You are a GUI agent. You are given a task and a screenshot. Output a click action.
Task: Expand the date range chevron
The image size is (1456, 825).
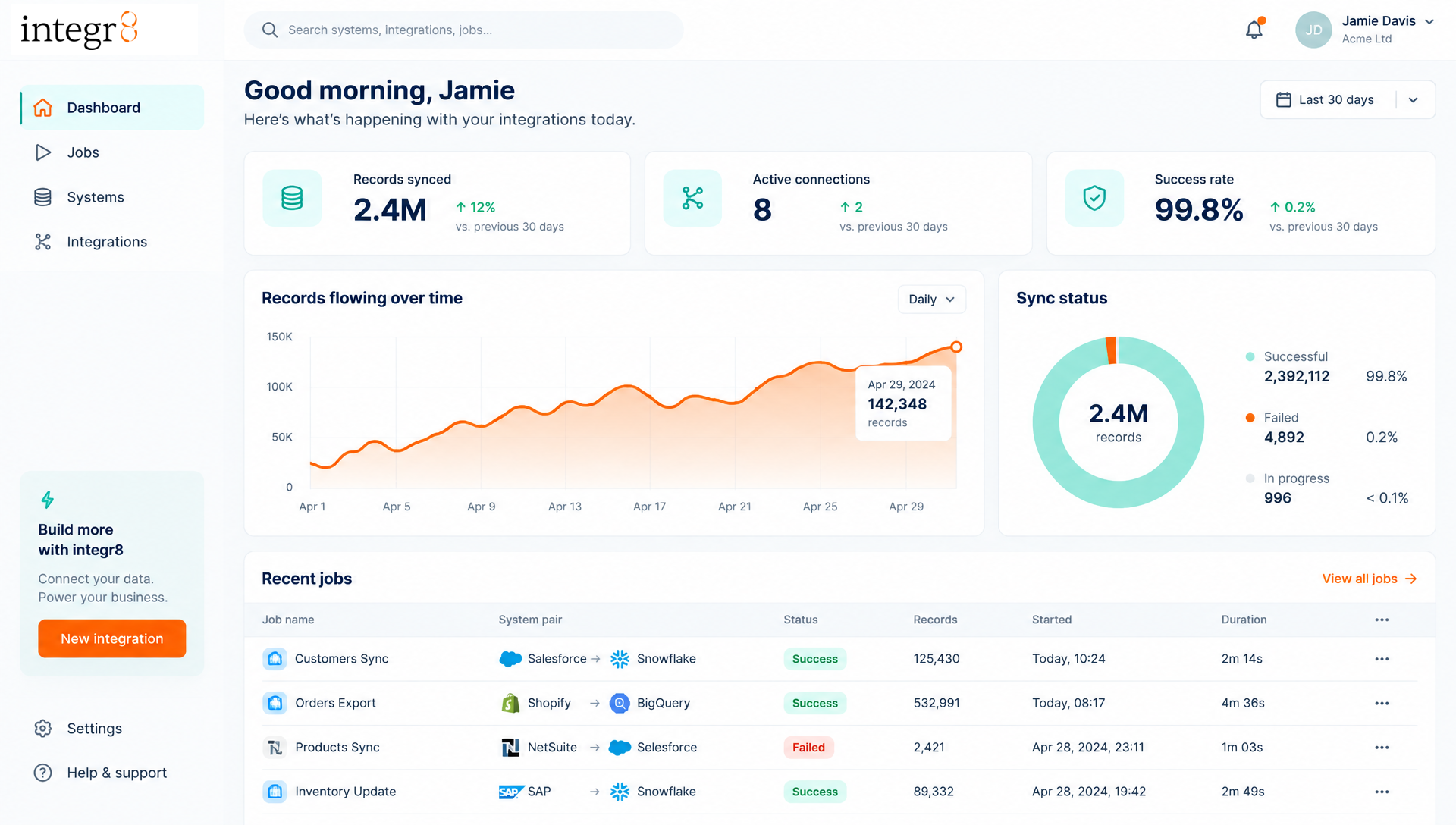click(x=1413, y=99)
